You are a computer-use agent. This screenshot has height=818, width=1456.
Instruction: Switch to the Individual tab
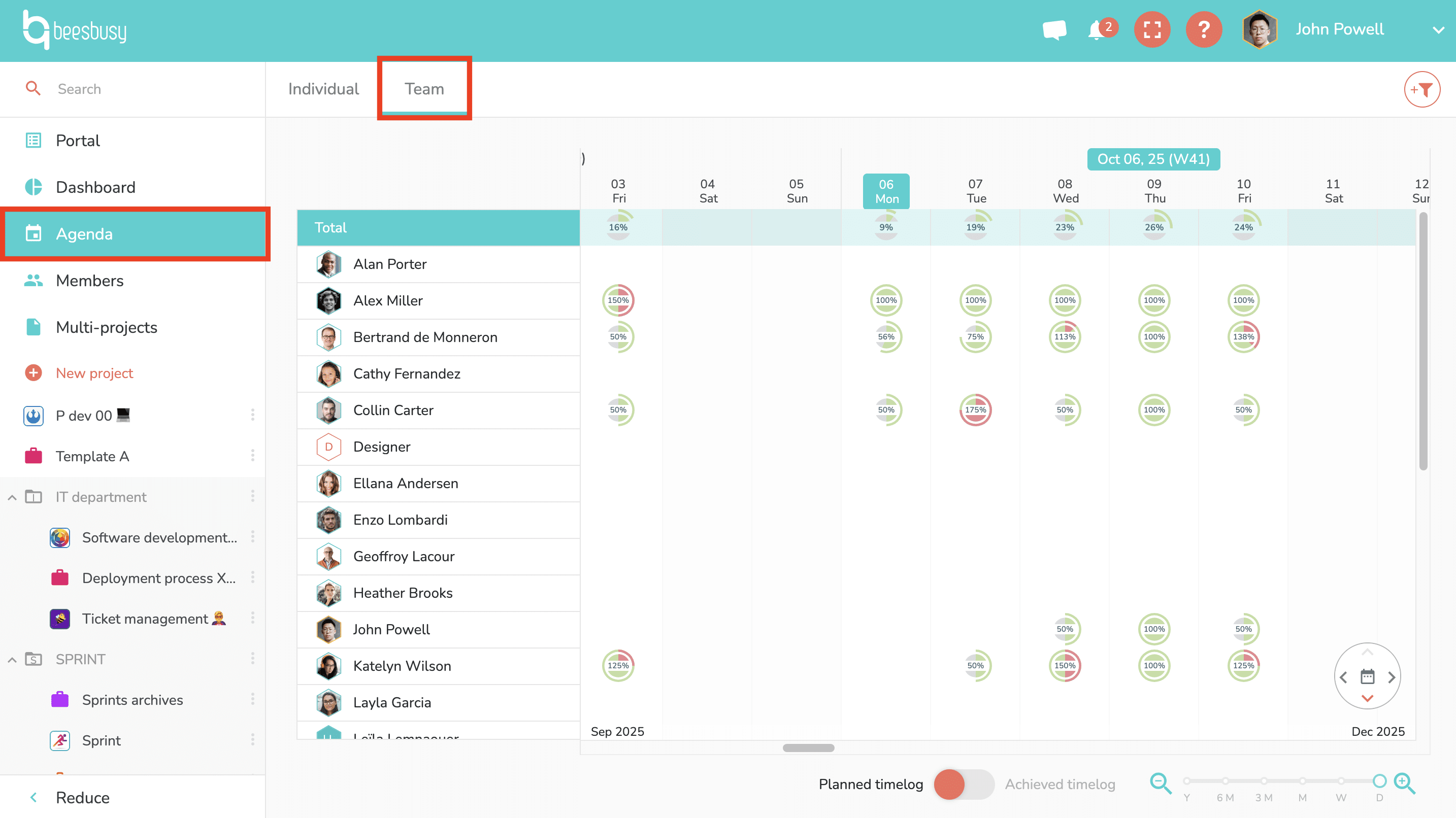click(x=323, y=89)
